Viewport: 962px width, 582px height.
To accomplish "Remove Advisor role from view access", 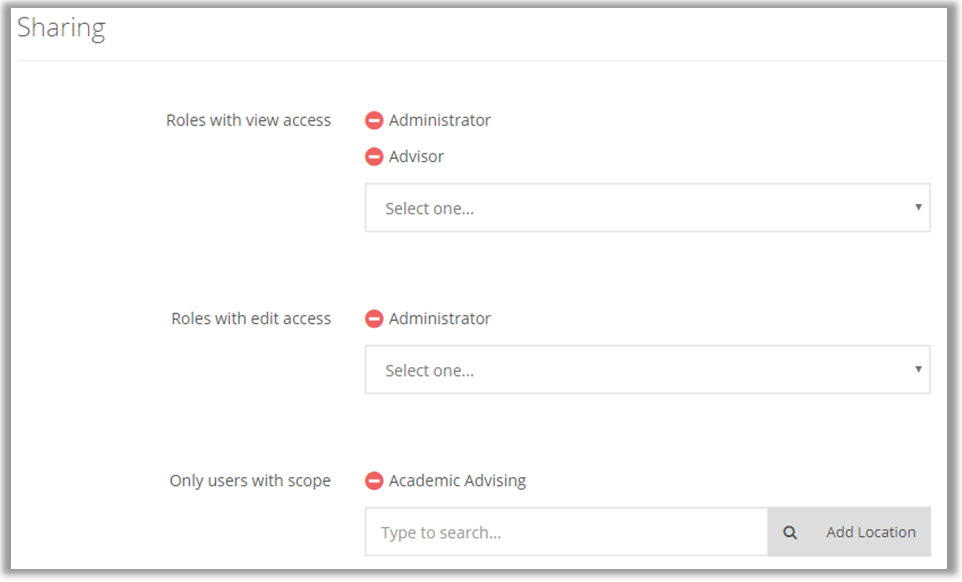I will click(374, 157).
